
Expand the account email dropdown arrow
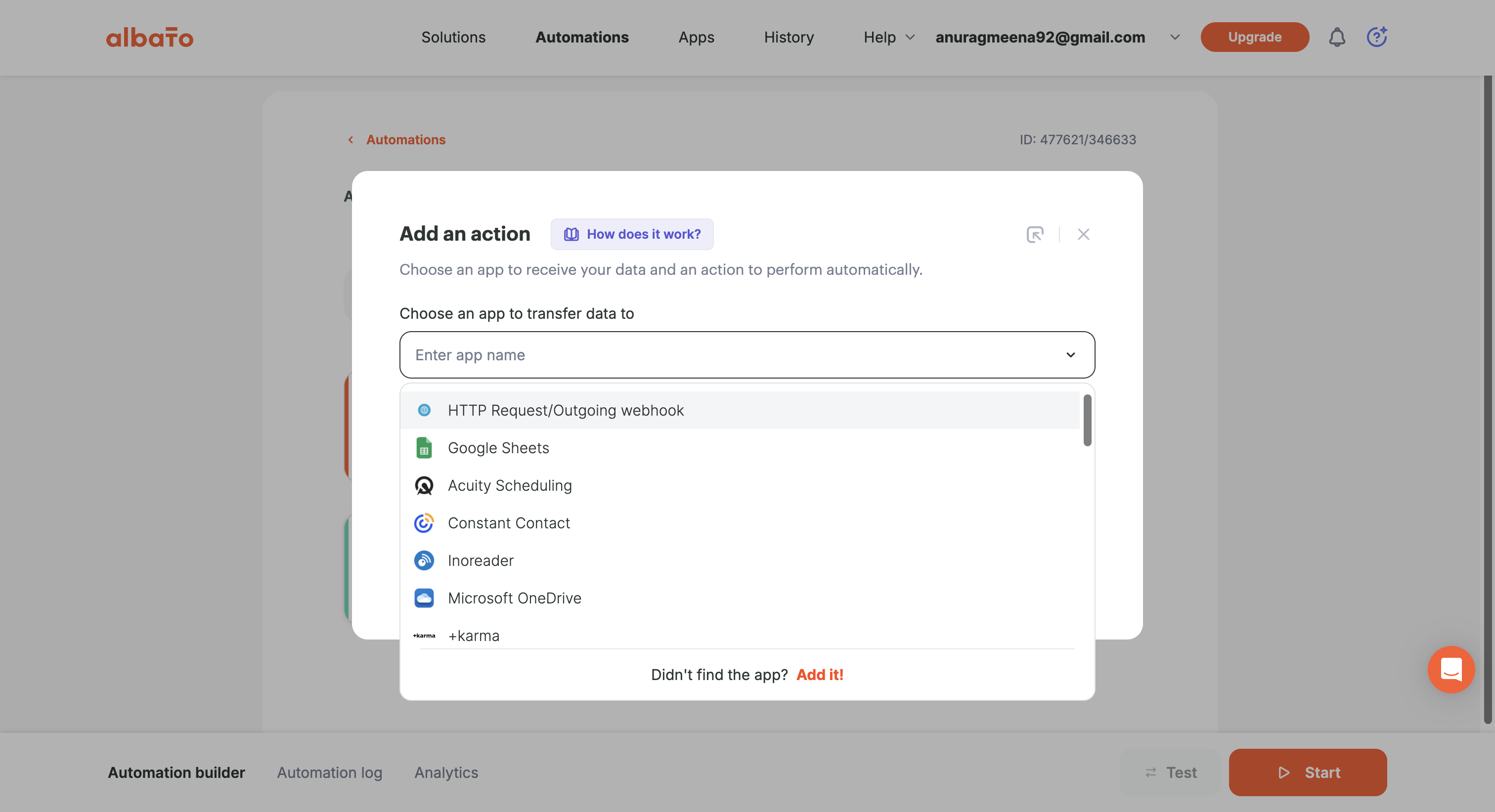coord(1175,37)
